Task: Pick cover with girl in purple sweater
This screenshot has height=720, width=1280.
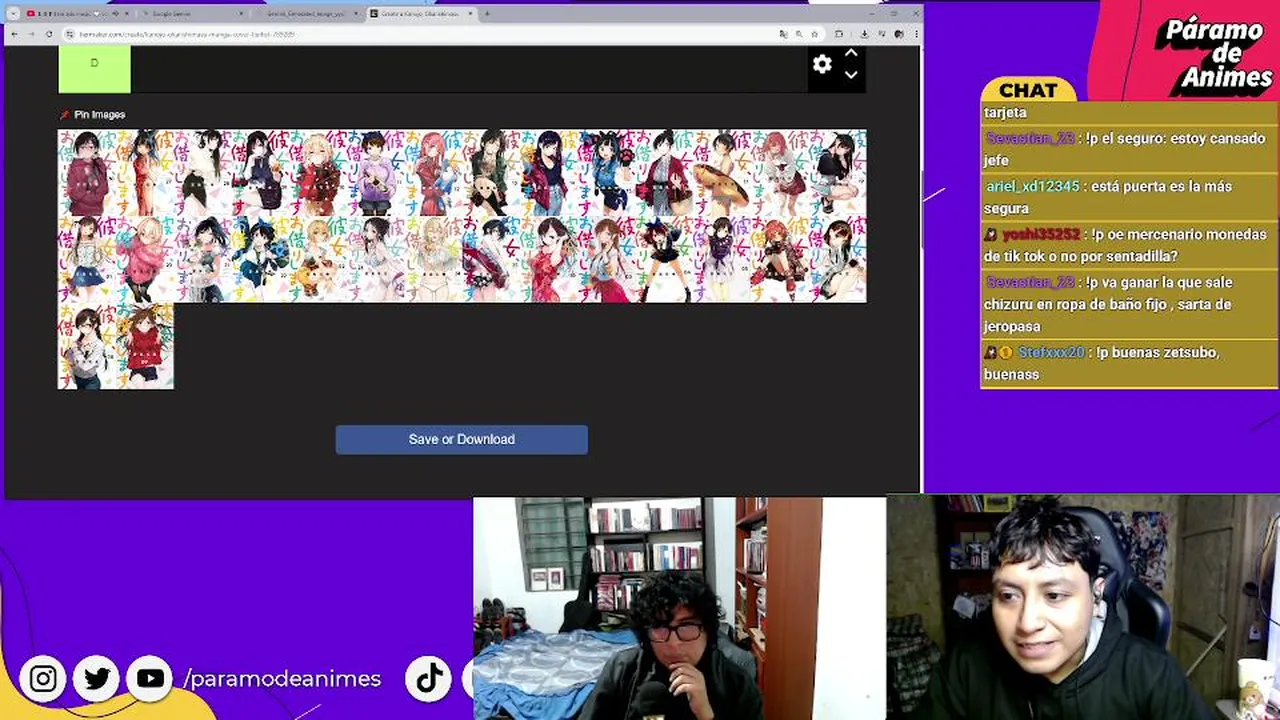Action: [375, 173]
